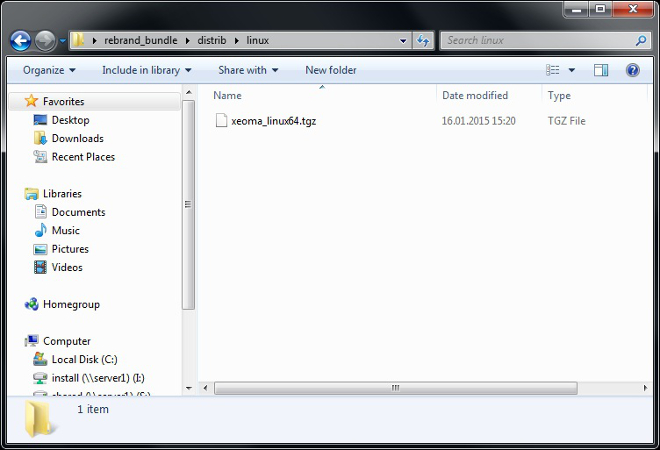
Task: Click the greyed-out Forward arrow button
Action: coord(45,41)
